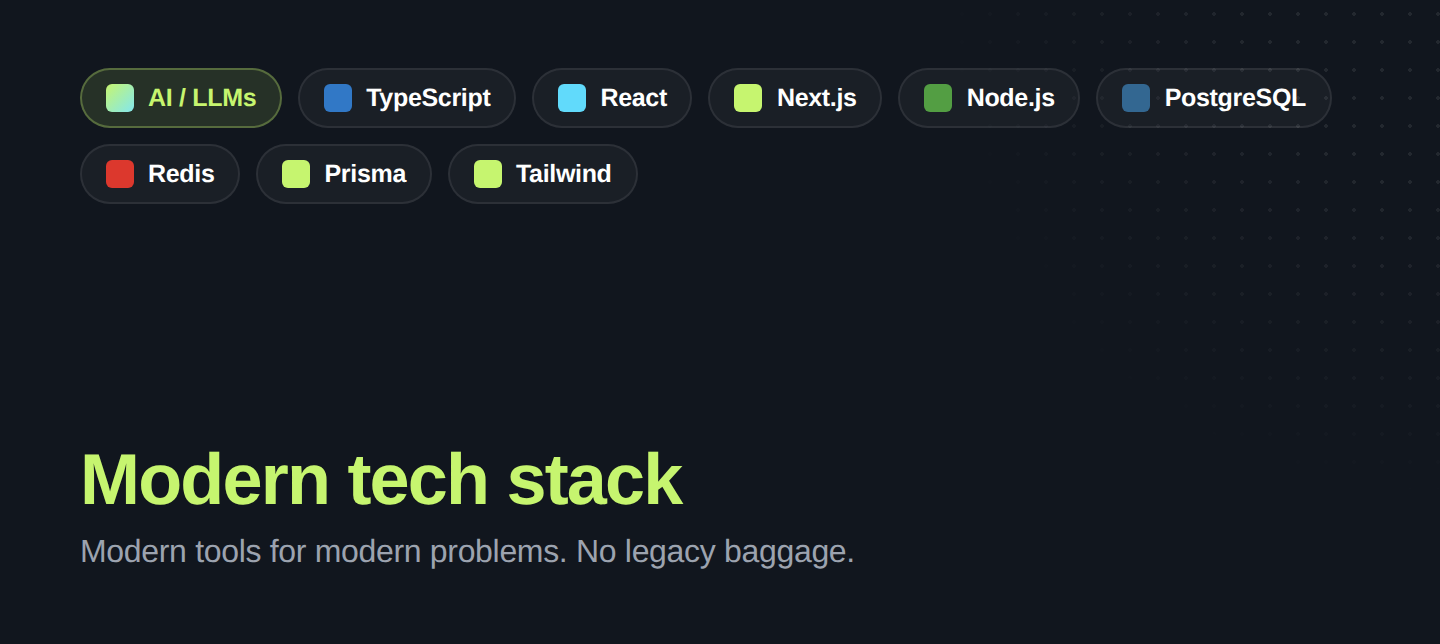Click the Modern tech stack heading

coord(381,480)
